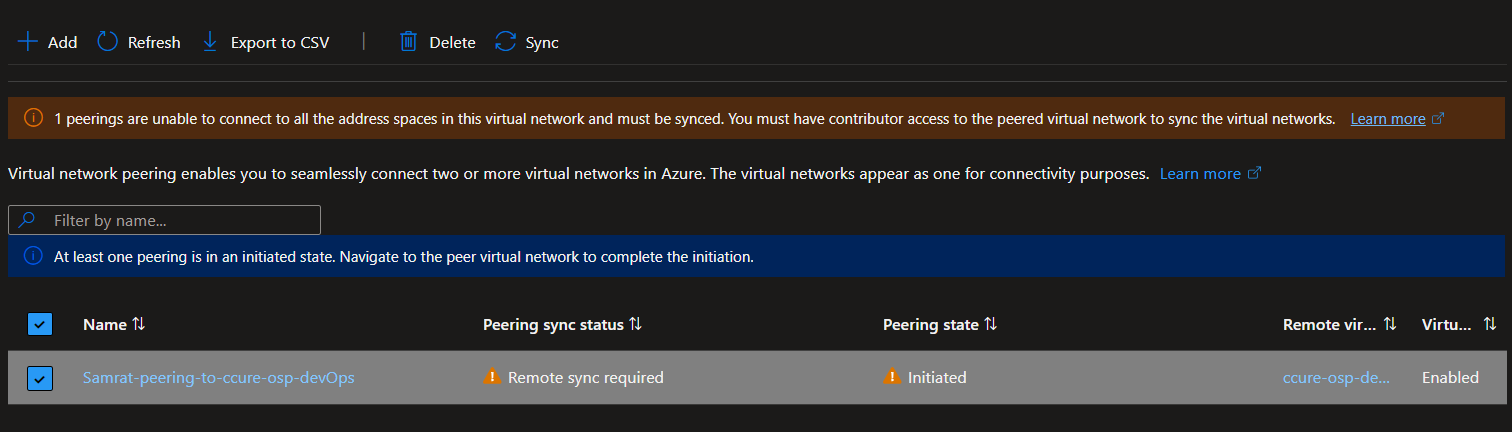
Task: Open the ccure-osp-de... remote network link
Action: pyautogui.click(x=1336, y=377)
